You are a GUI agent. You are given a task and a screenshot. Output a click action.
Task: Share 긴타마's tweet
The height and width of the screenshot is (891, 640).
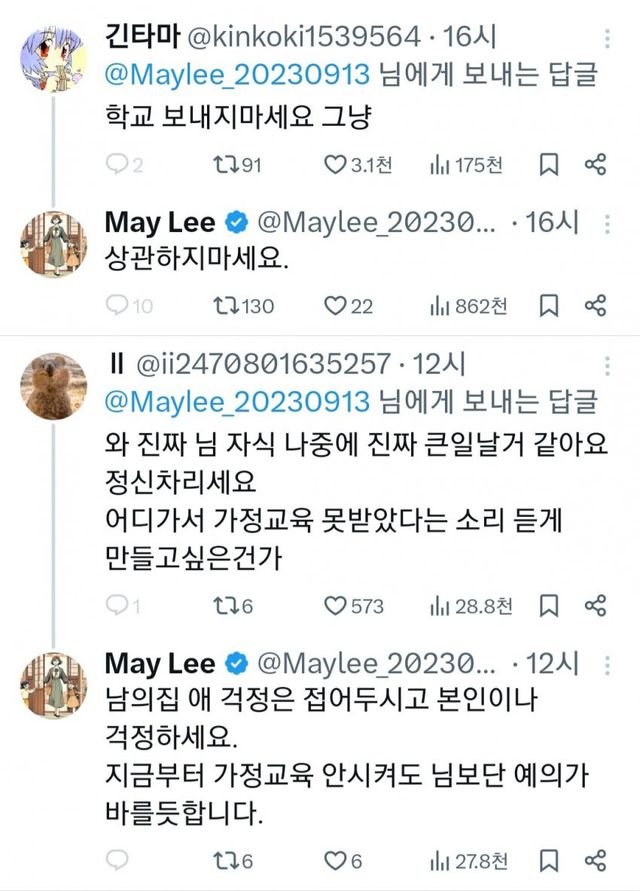pyautogui.click(x=595, y=165)
